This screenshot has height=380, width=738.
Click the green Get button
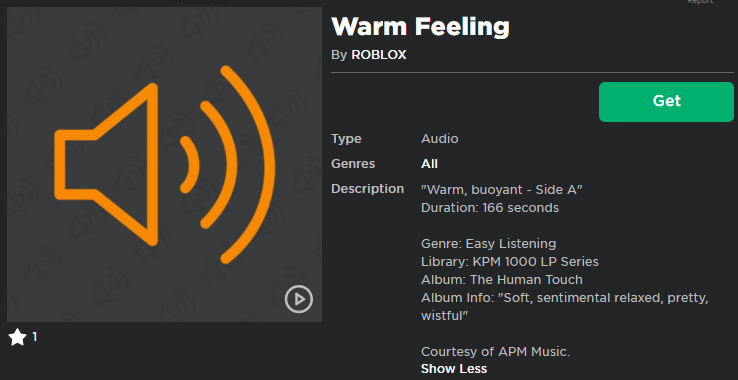coord(666,102)
